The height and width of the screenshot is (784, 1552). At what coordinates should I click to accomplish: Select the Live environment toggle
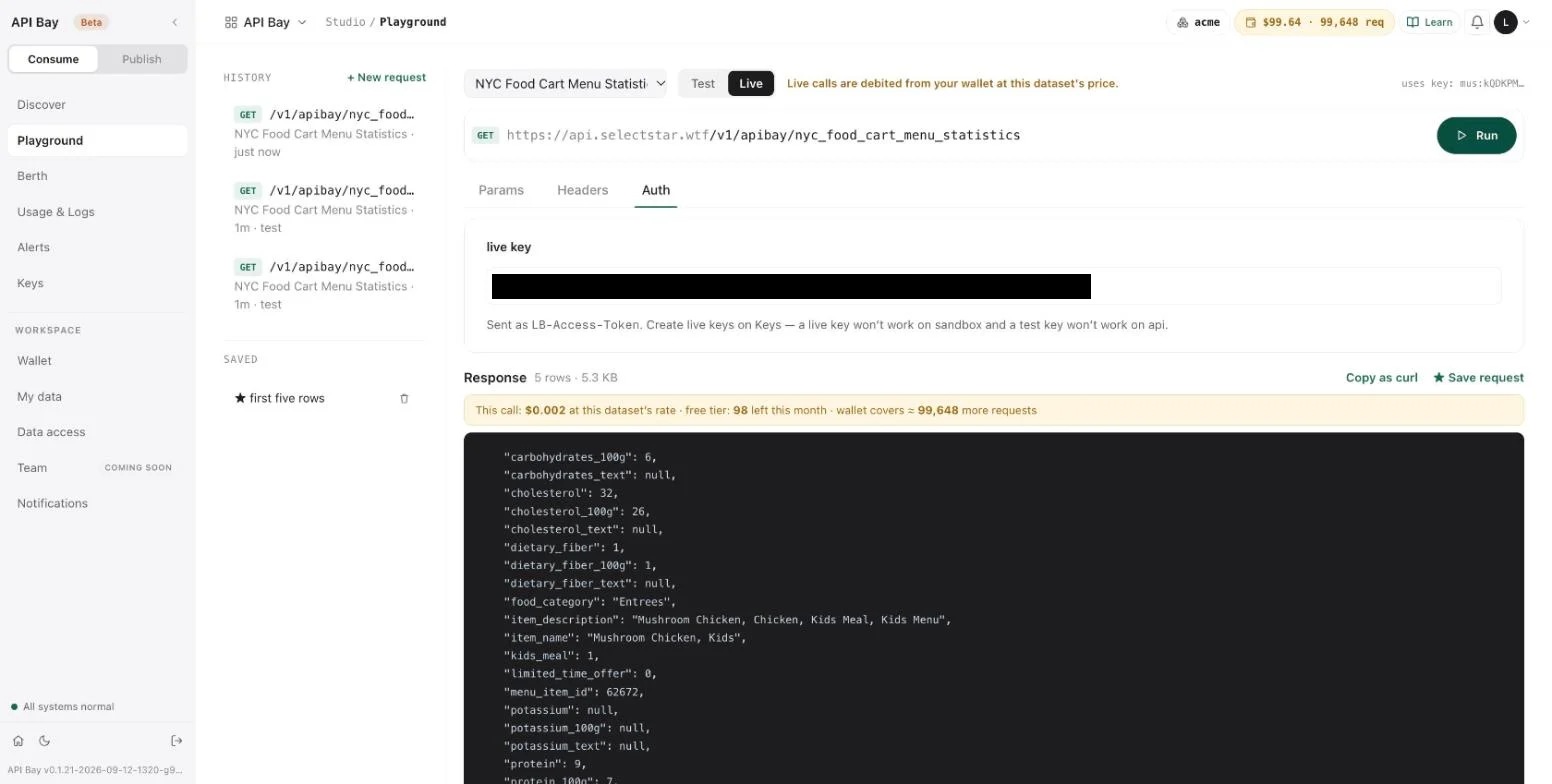(x=751, y=84)
